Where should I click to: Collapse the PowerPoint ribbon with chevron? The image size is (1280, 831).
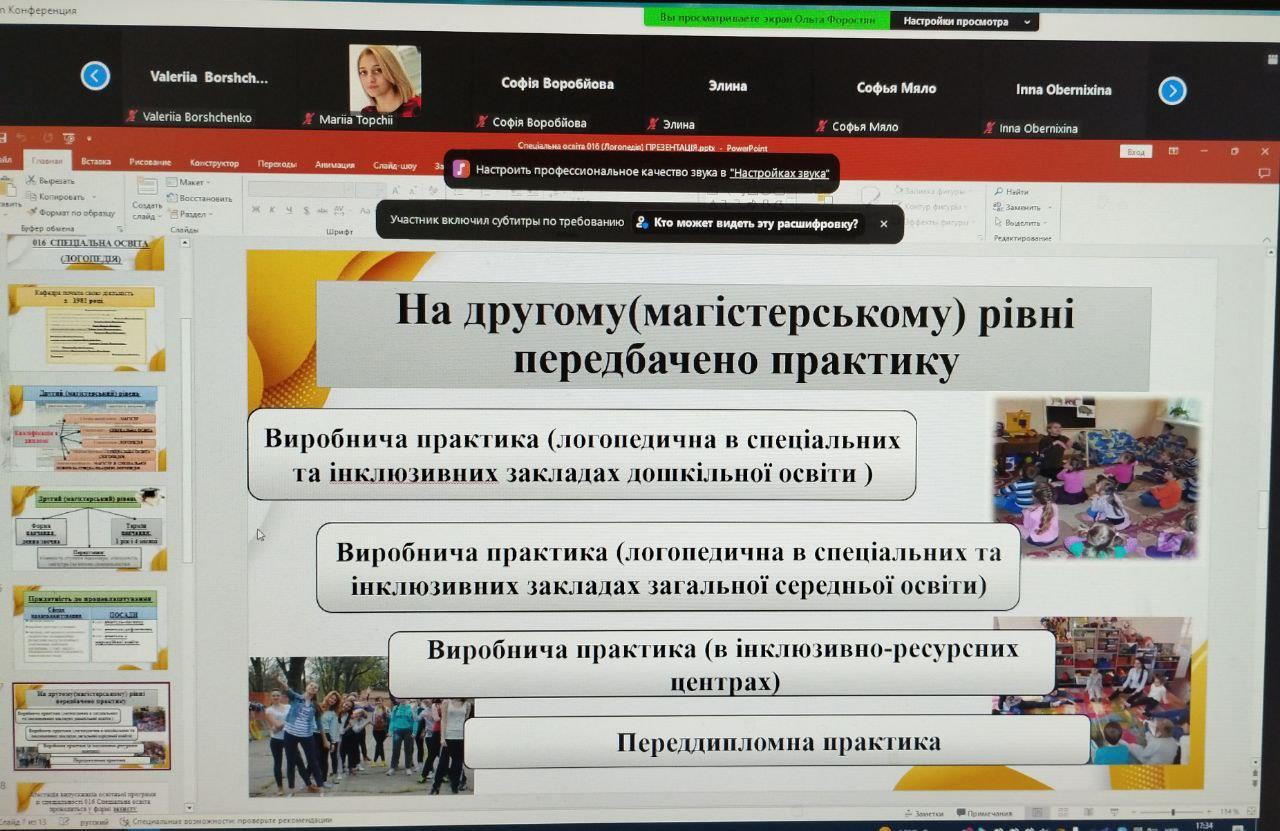coord(1267,237)
